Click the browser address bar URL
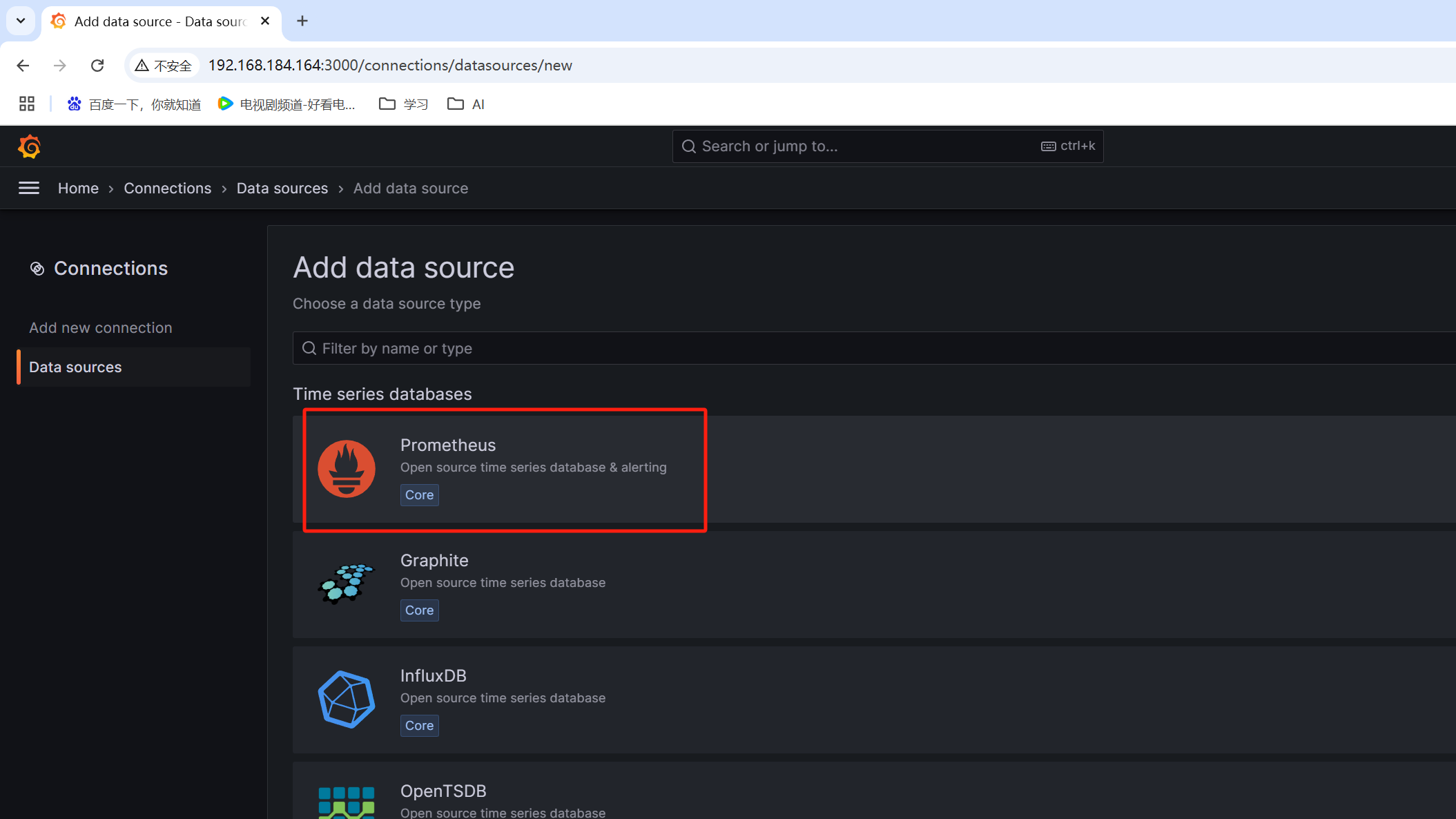 point(390,66)
